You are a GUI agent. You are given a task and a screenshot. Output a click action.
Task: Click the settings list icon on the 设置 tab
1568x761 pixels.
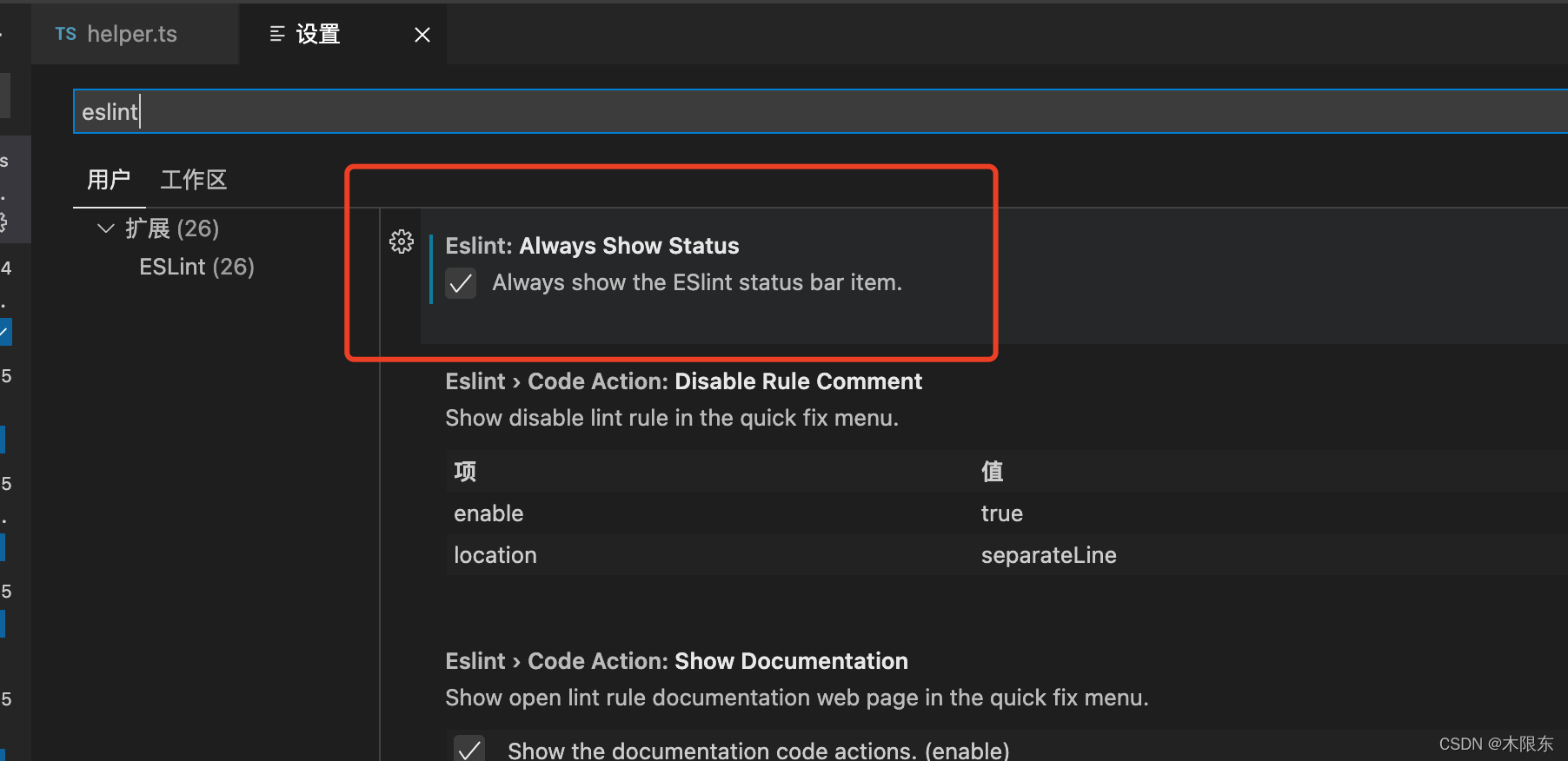tap(277, 34)
